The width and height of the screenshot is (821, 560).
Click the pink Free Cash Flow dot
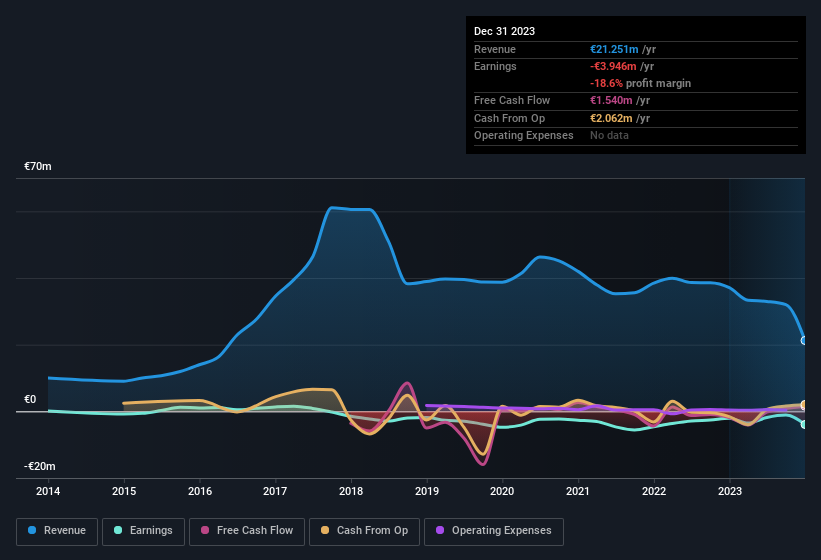(204, 531)
